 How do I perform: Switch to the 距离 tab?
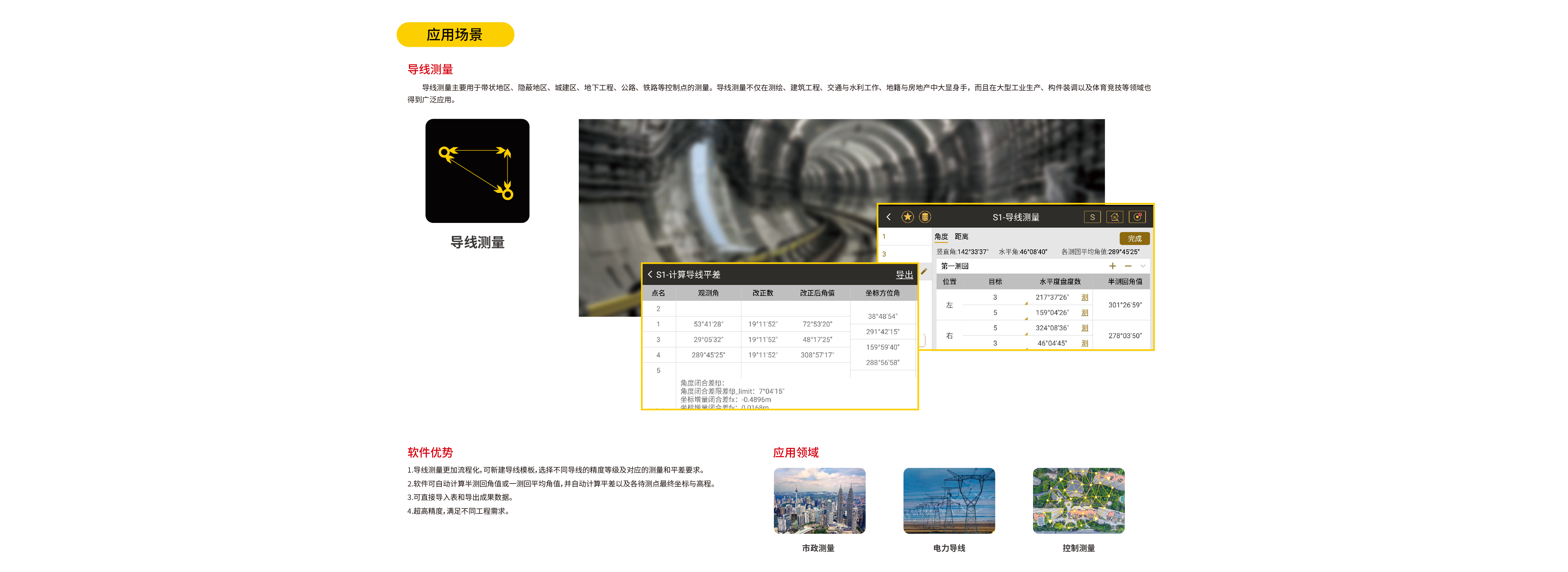pyautogui.click(x=961, y=237)
